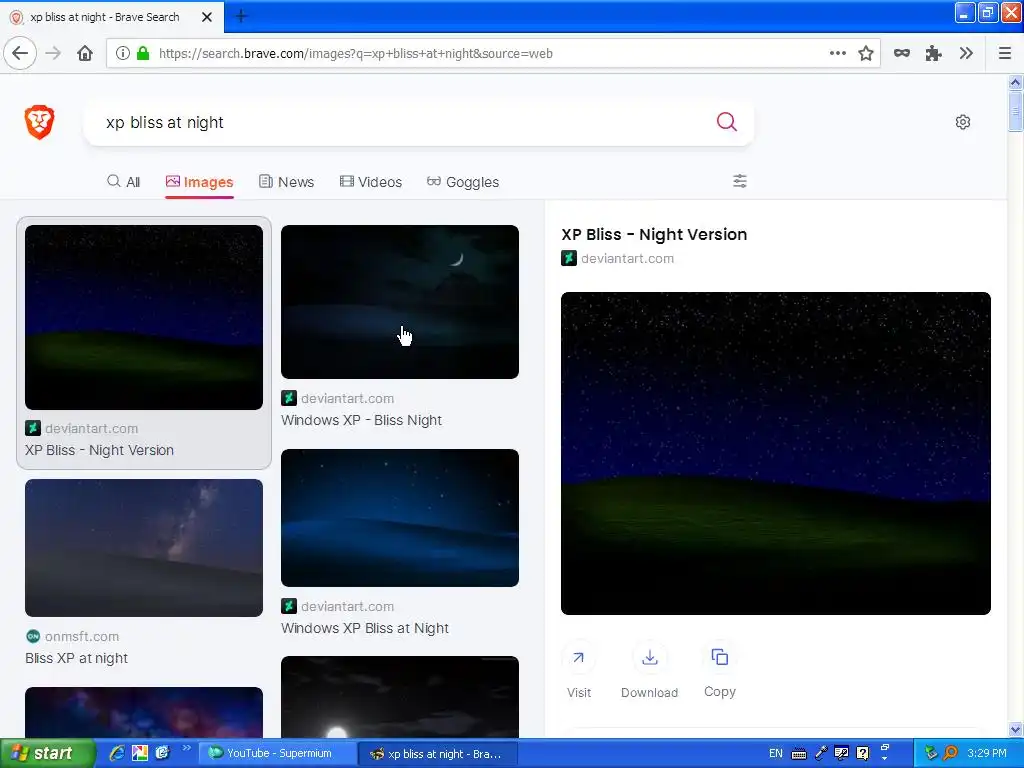
Task: Click Windows XP - Bliss Night caption
Action: click(x=361, y=420)
